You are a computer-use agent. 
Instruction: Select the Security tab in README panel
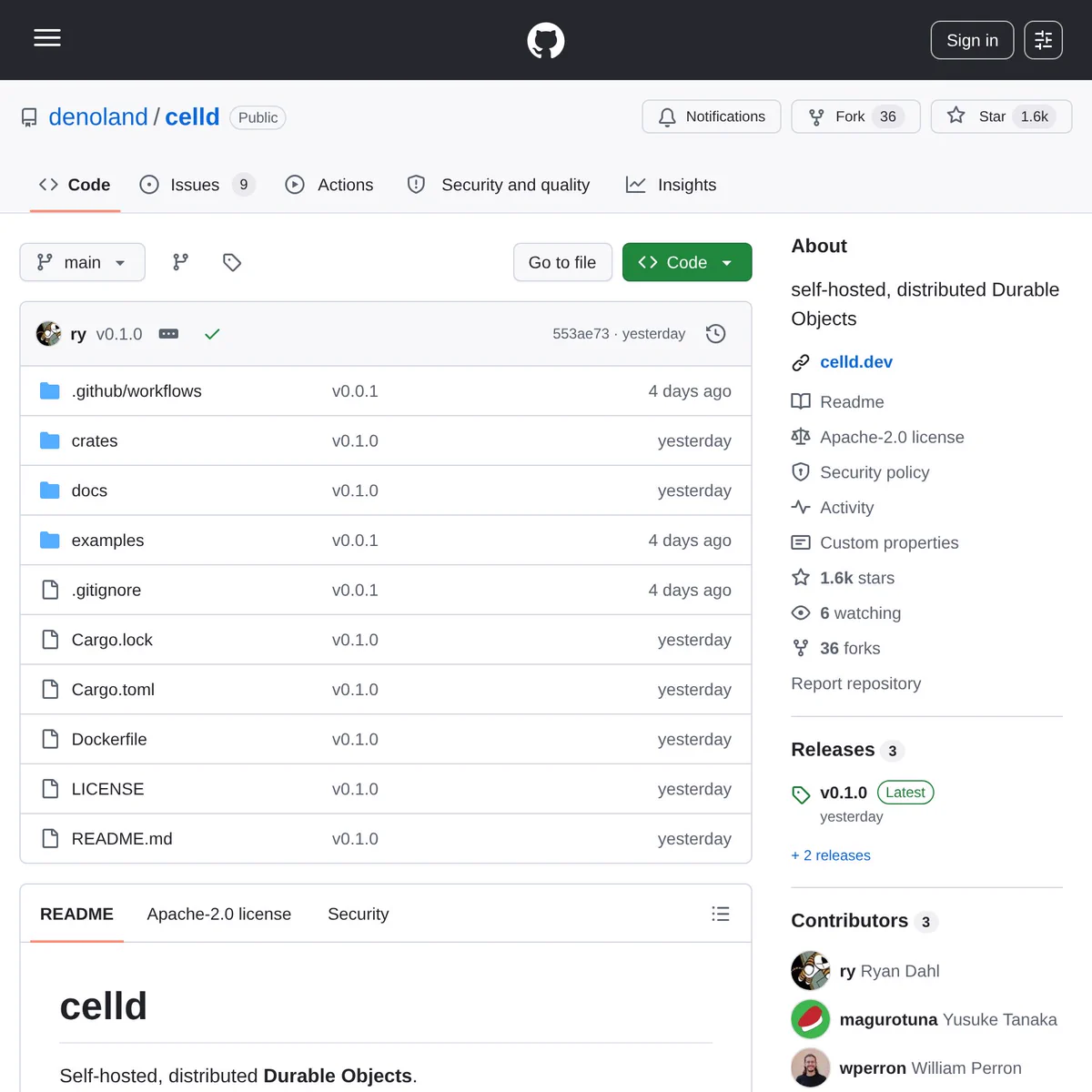coord(359,914)
